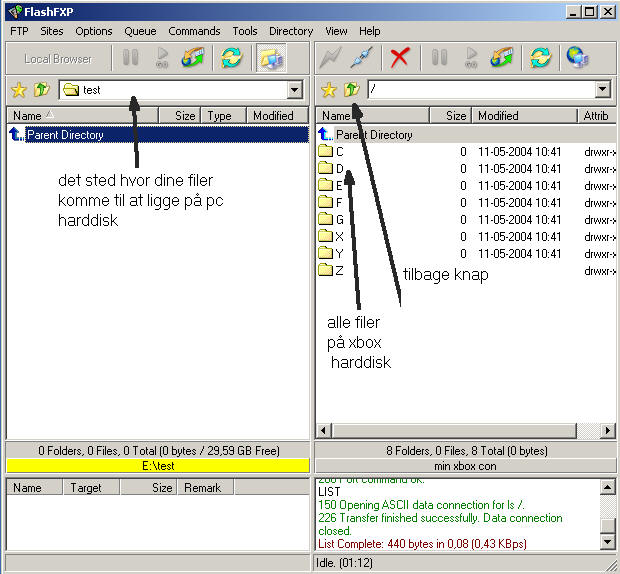Click the disconnect plug icon
The width and height of the screenshot is (620, 574).
coord(362,58)
